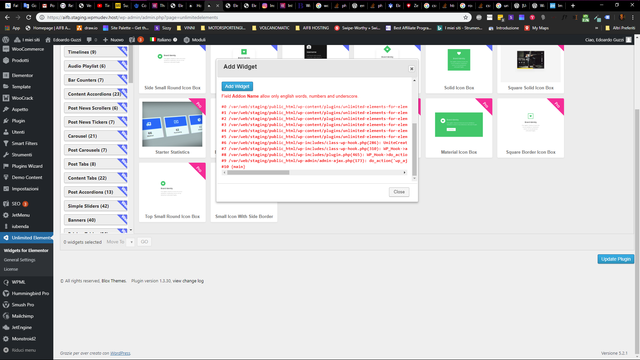
Task: Open Top Small Round Icon Box thumbnail
Action: tap(172, 189)
